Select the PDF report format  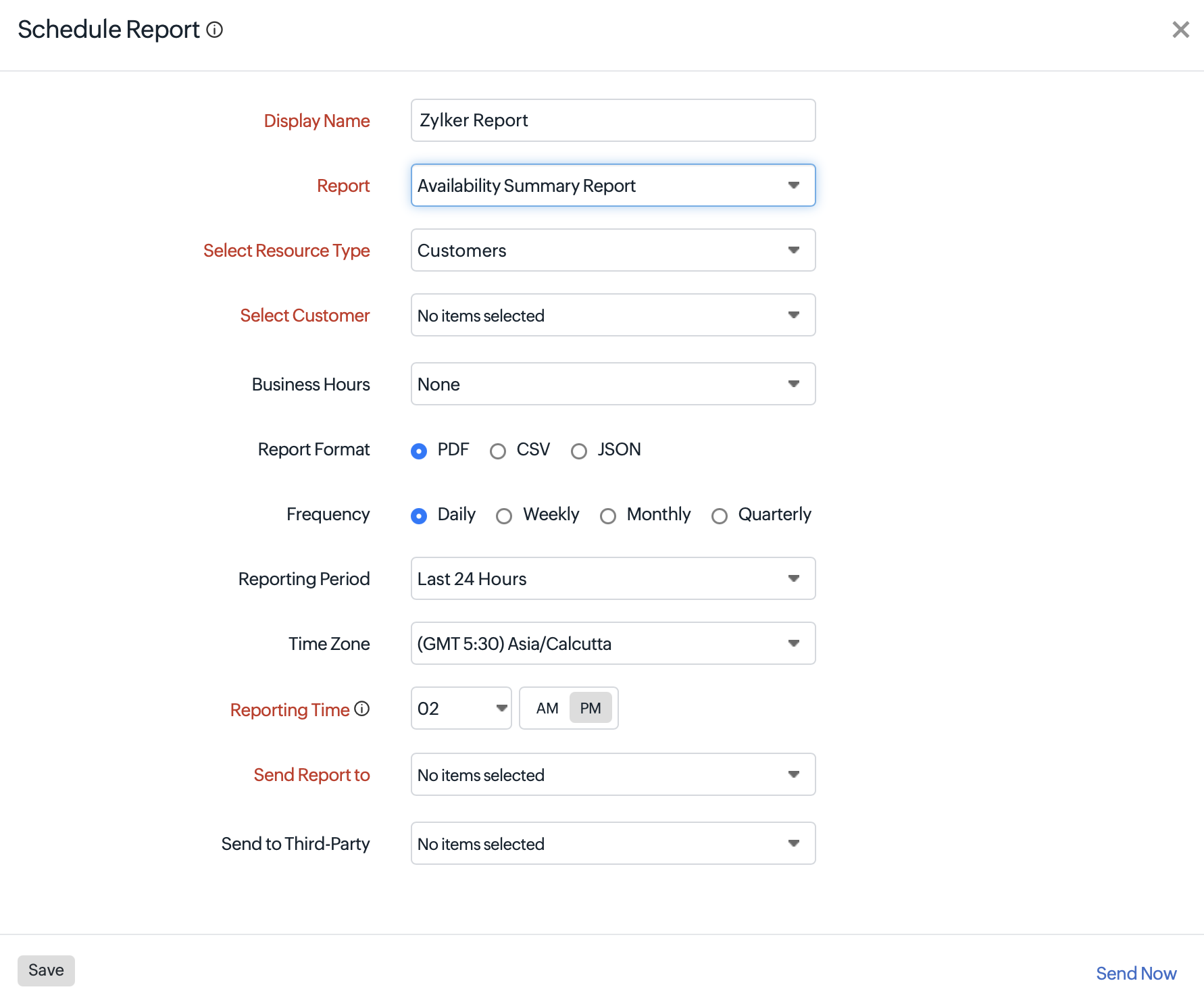(x=419, y=451)
